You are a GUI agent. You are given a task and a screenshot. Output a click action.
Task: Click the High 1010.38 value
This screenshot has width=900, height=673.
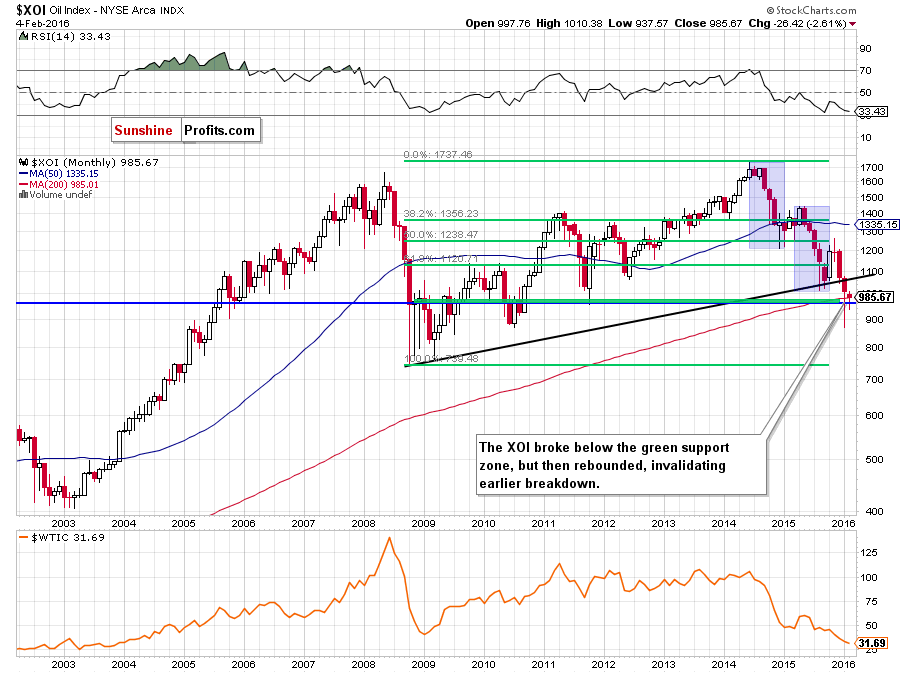coord(569,24)
